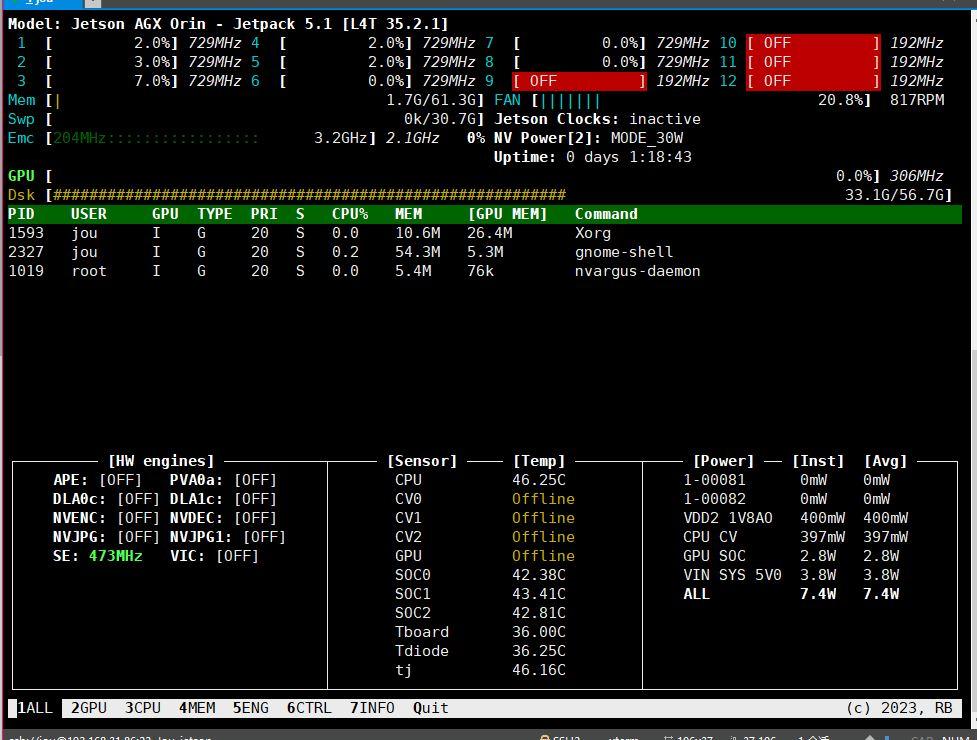The image size is (977, 740).
Task: Select the USER column header
Action: pyautogui.click(x=88, y=214)
